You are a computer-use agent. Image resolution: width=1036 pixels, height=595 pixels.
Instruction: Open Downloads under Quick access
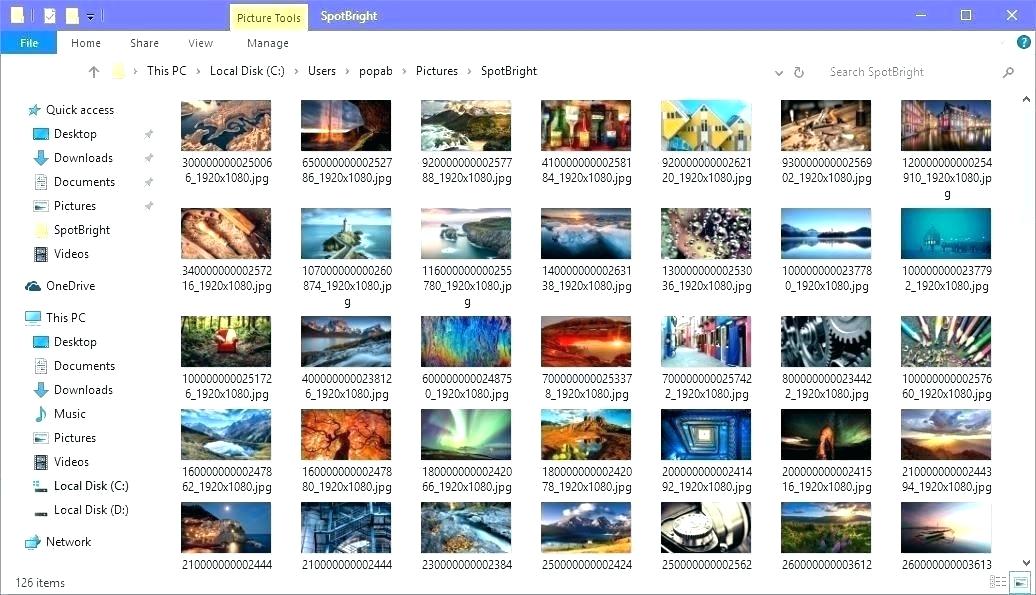pyautogui.click(x=83, y=158)
